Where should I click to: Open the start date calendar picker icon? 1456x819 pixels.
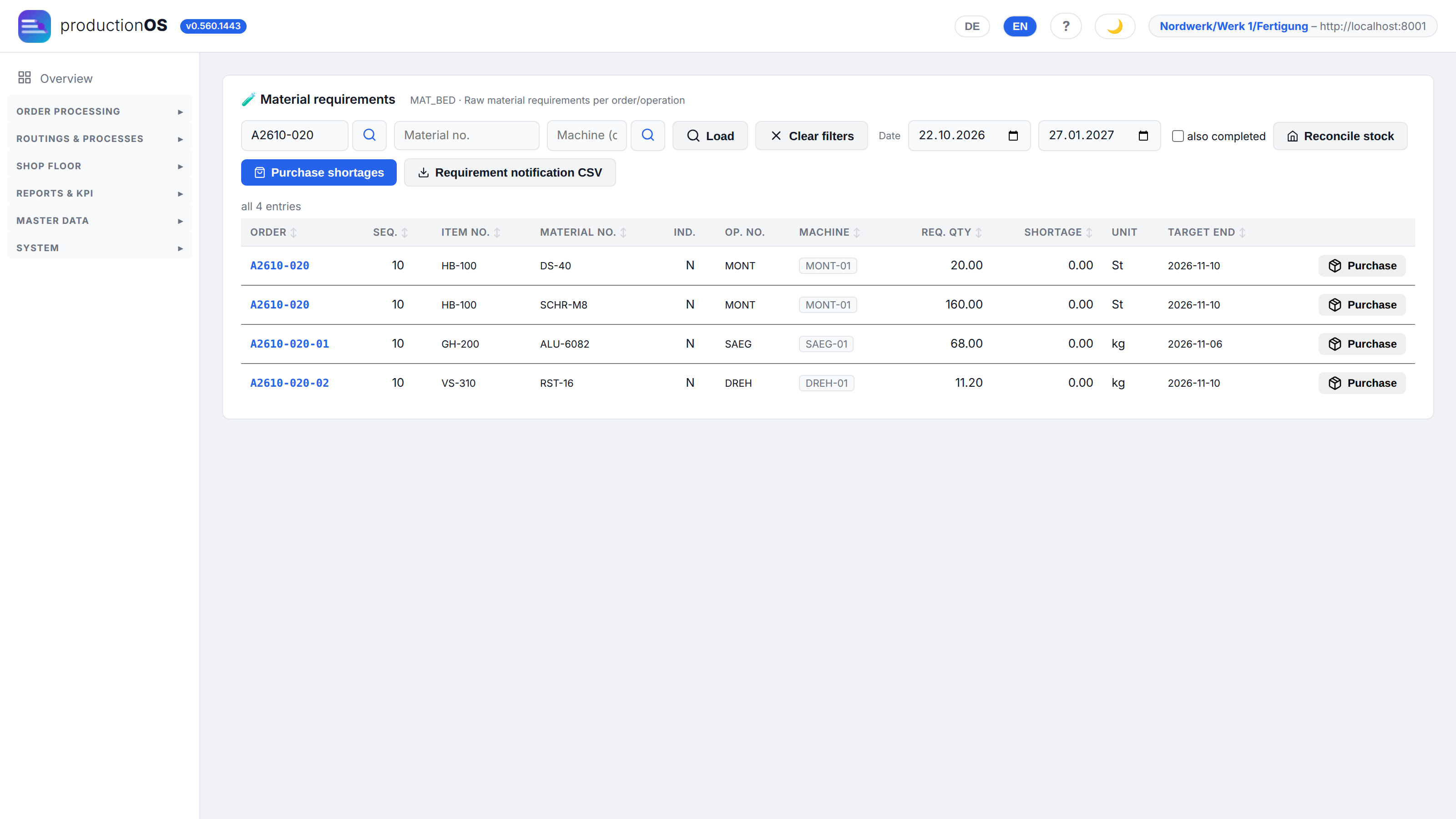(1013, 136)
